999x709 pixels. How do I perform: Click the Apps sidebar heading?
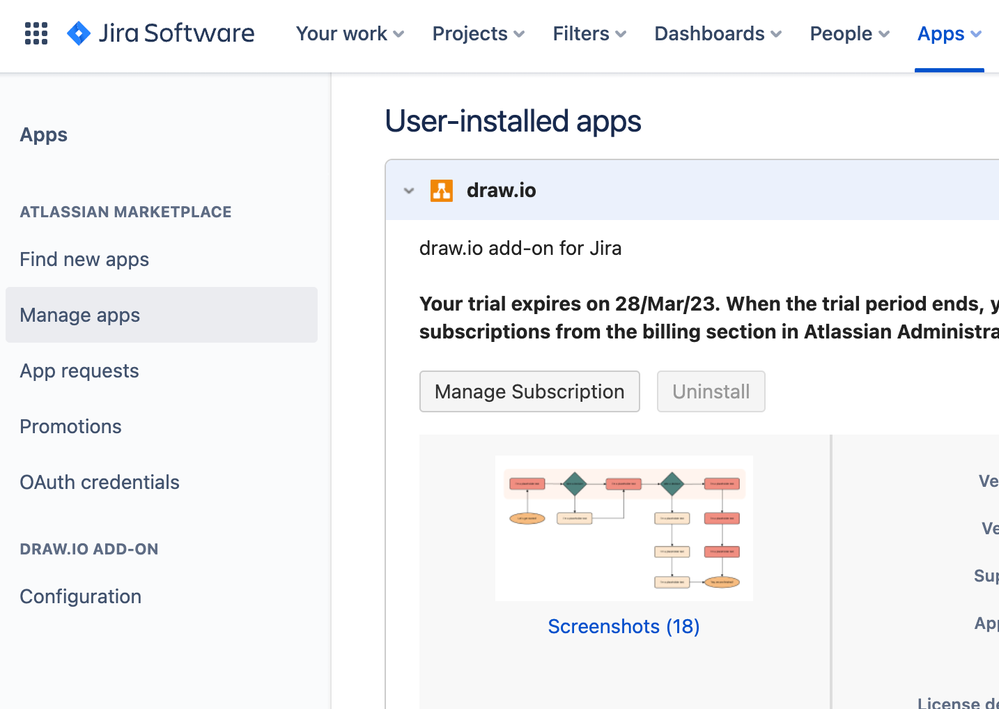click(x=43, y=134)
